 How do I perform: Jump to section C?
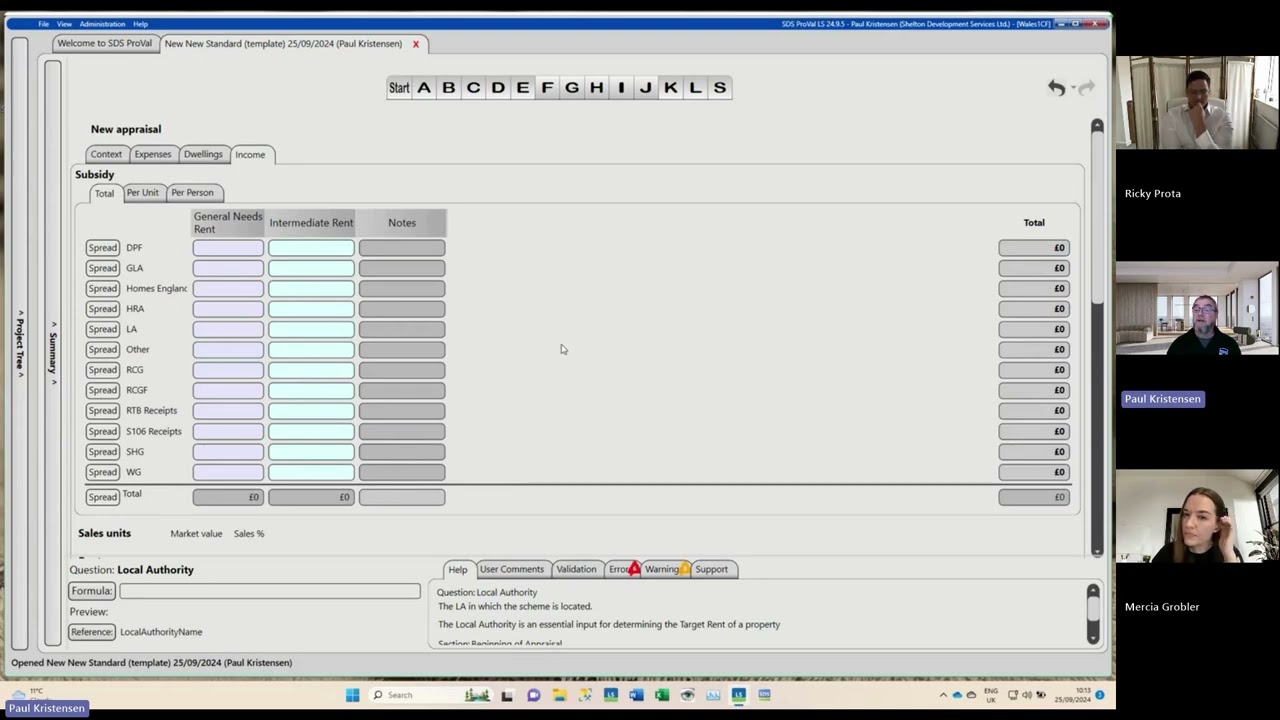pyautogui.click(x=473, y=88)
